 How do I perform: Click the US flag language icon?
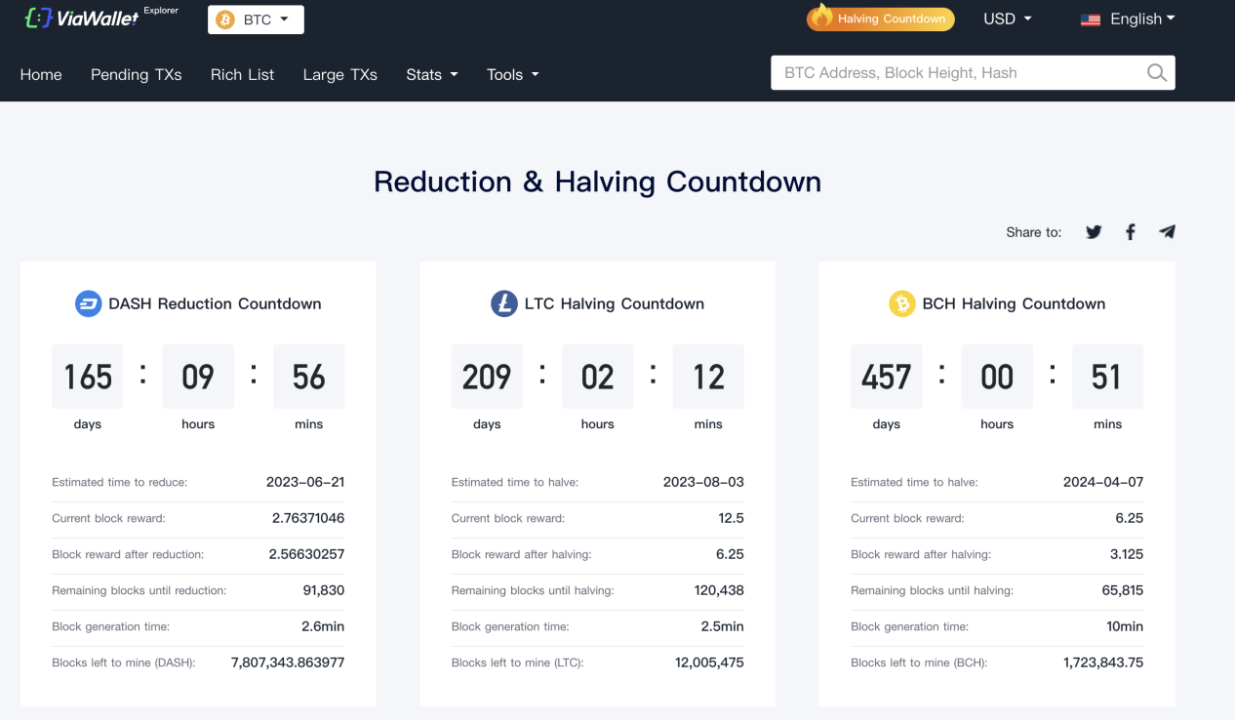[1090, 20]
